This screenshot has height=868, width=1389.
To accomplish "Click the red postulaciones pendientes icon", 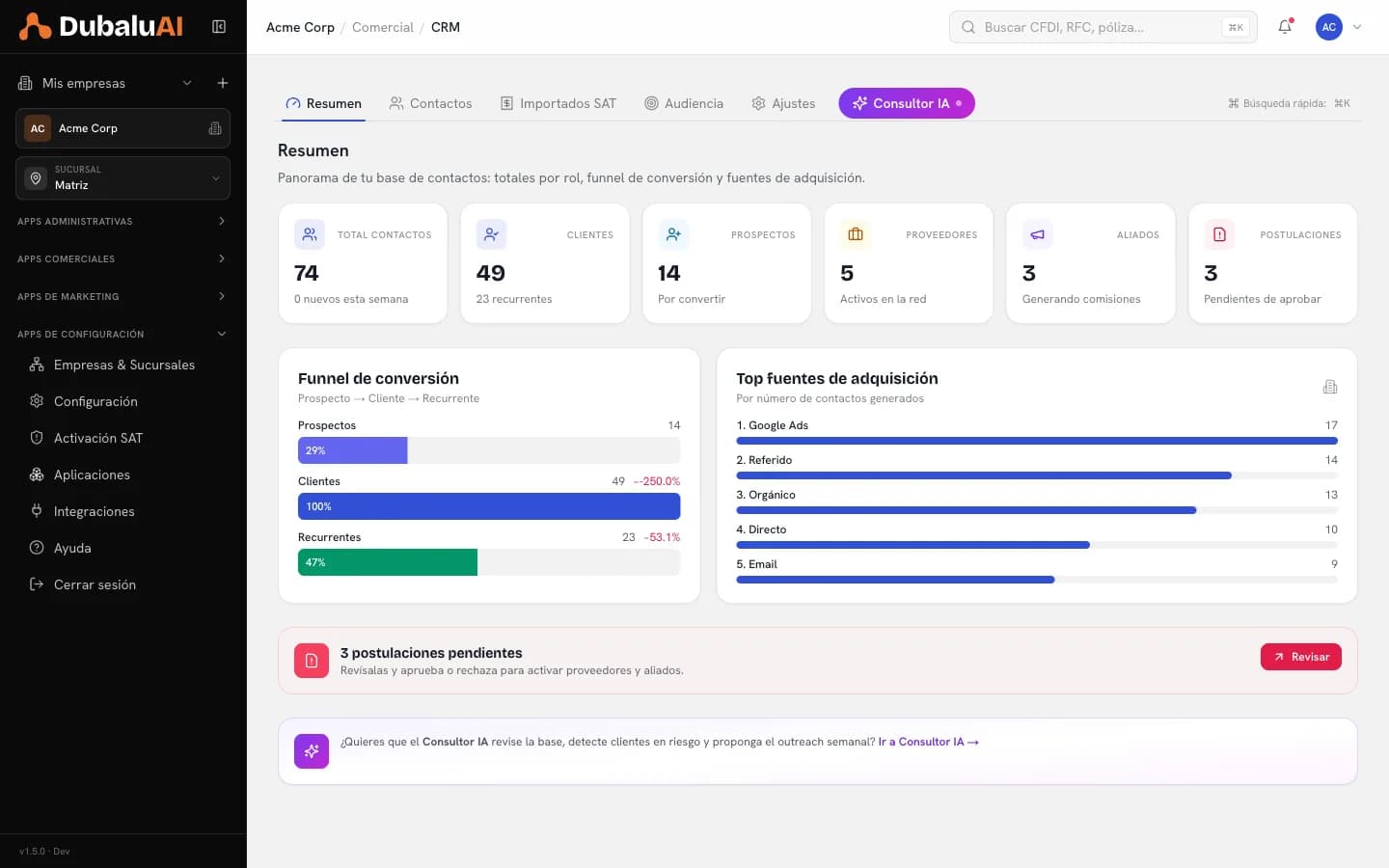I will [x=312, y=661].
